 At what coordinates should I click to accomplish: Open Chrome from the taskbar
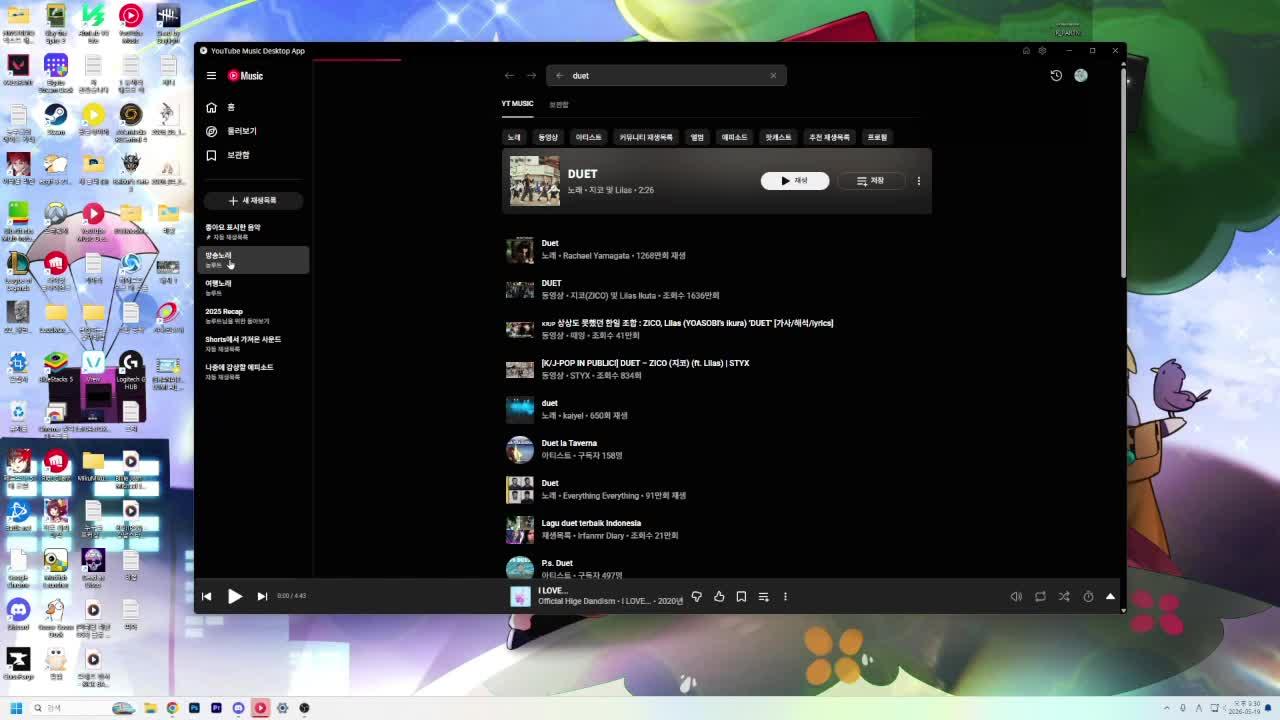point(172,708)
